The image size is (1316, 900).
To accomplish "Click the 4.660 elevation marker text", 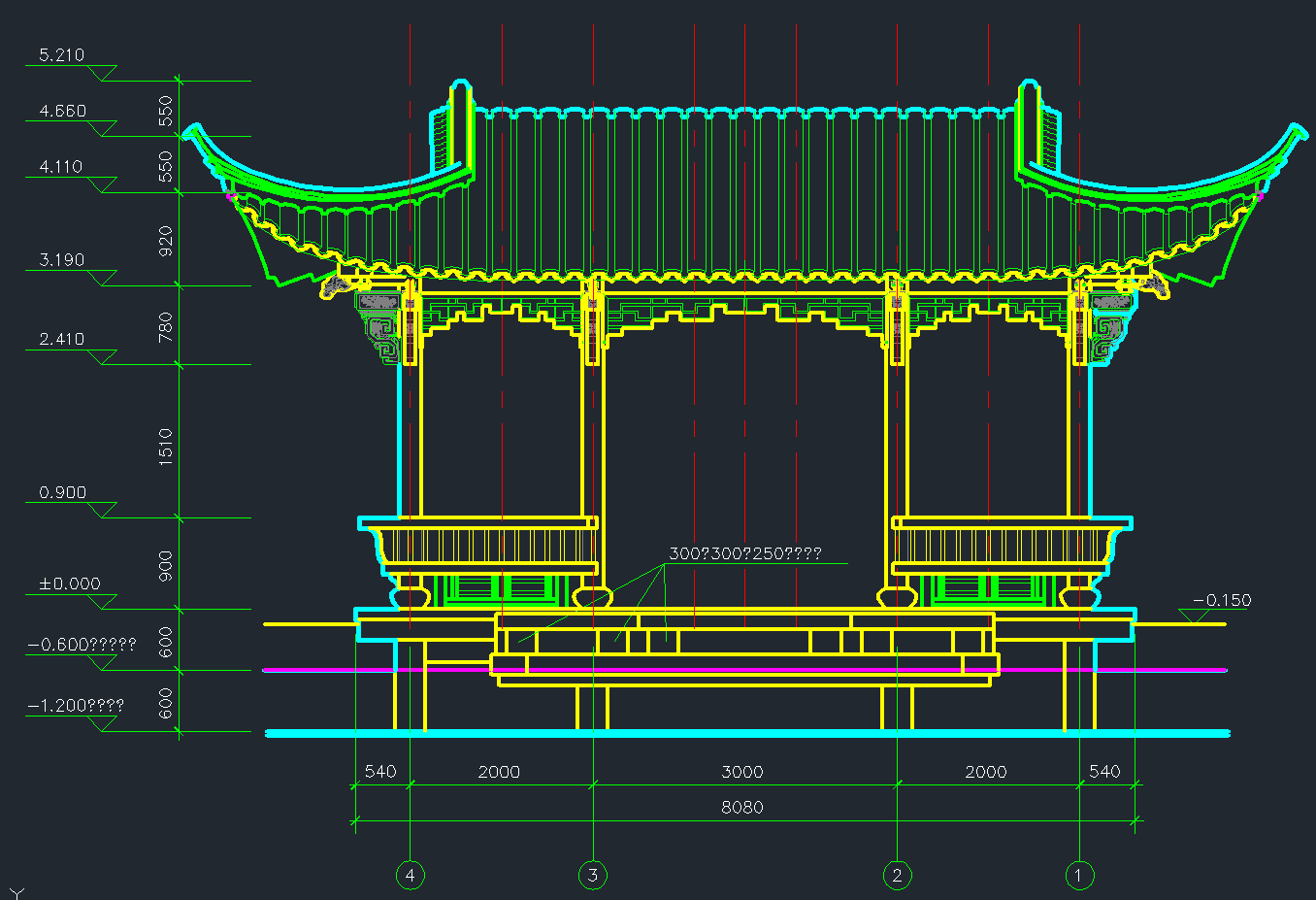I will [62, 111].
